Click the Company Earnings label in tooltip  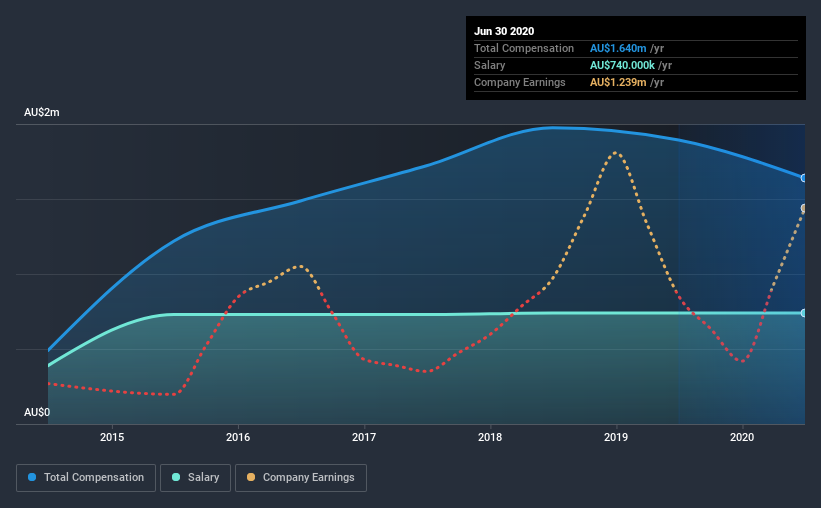pos(519,82)
